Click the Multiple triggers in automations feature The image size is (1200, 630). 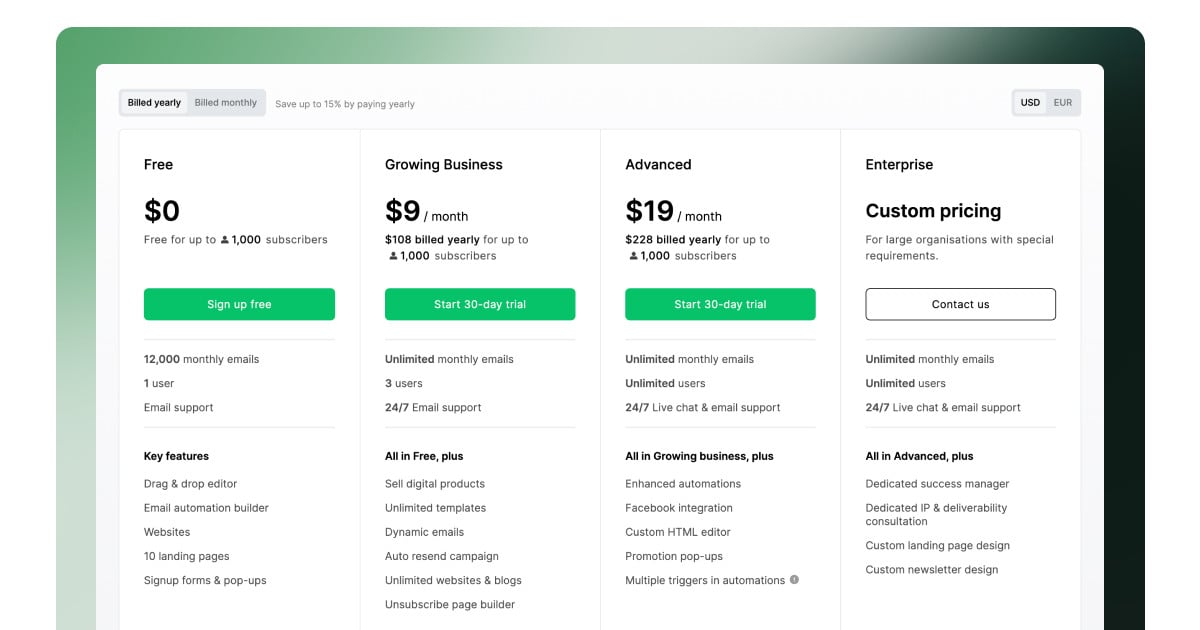tap(705, 580)
